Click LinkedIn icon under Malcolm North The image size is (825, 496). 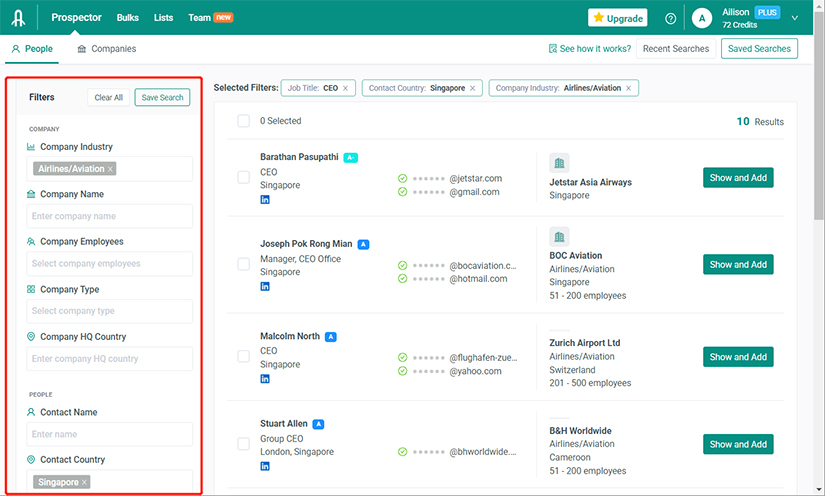point(265,380)
